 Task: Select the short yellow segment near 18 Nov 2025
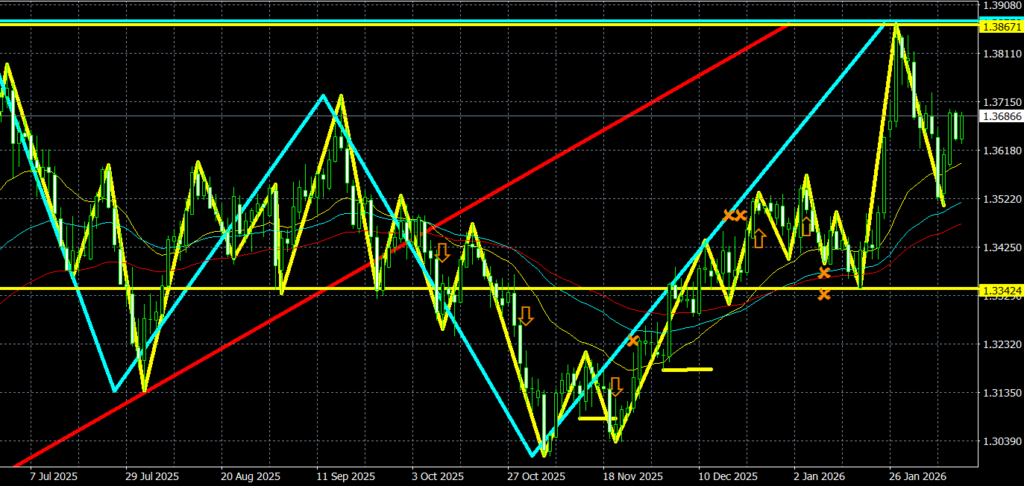tap(595, 418)
